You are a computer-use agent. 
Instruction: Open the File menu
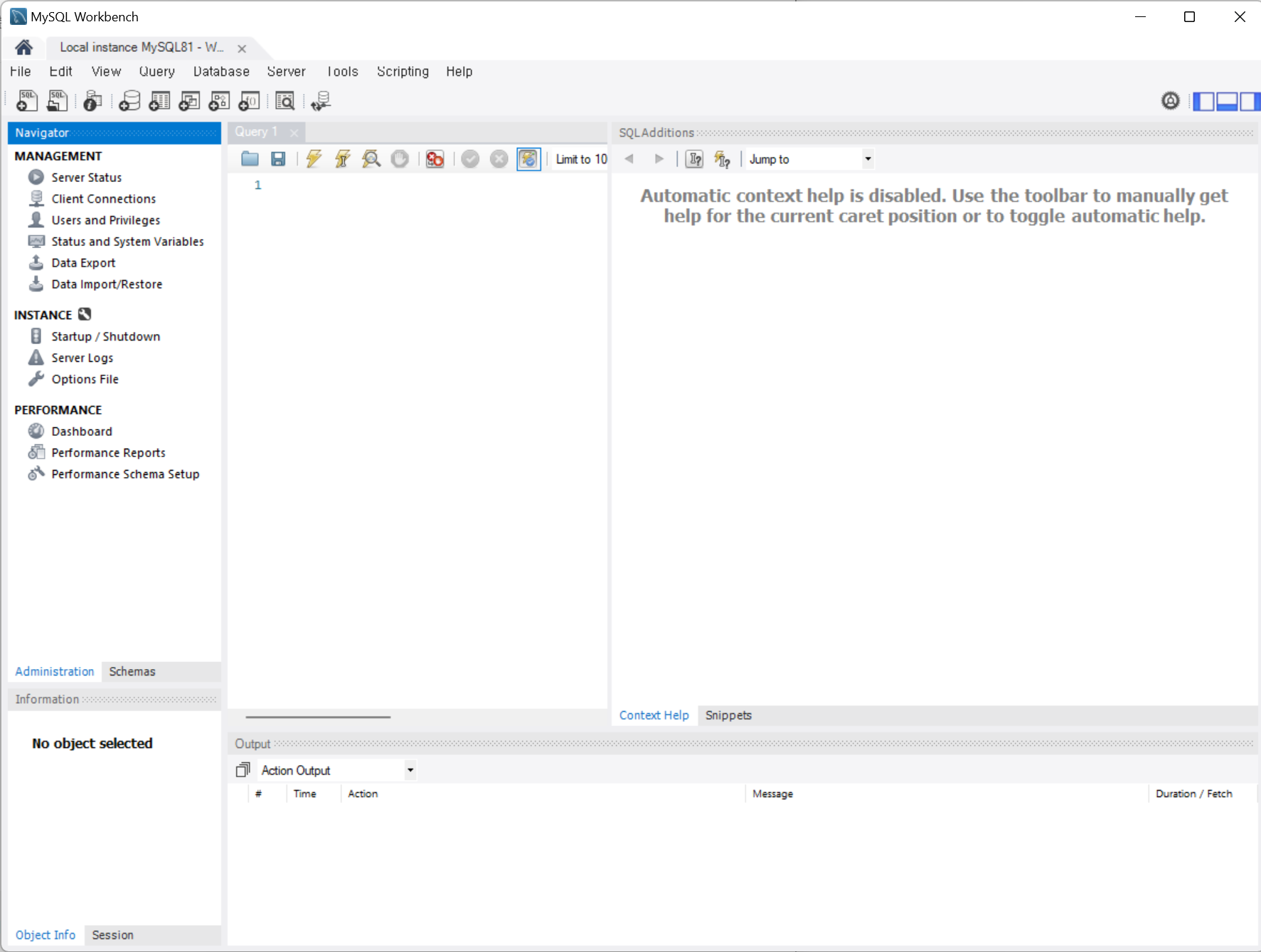[x=21, y=71]
